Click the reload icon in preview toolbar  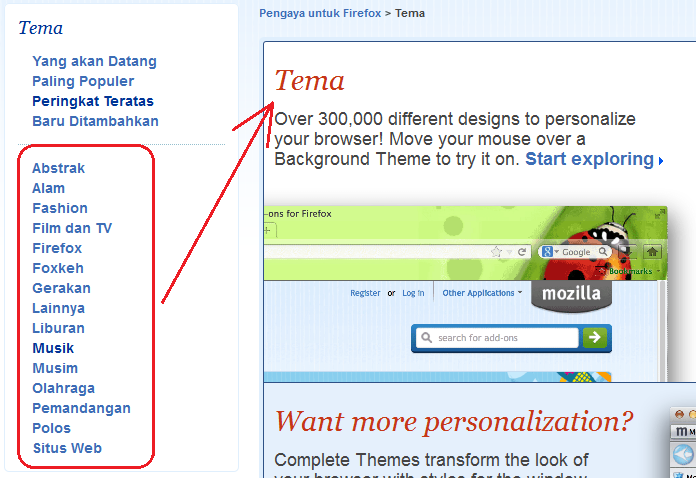(x=522, y=252)
